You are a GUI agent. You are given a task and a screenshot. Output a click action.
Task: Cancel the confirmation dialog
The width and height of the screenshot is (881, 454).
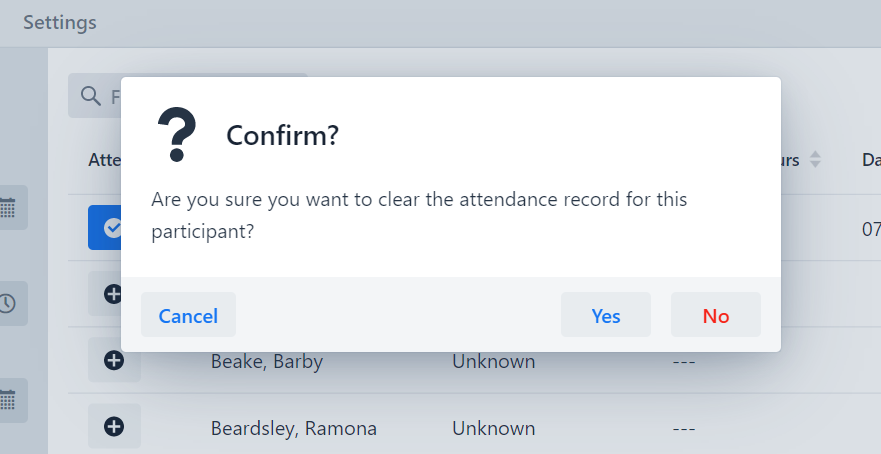tap(188, 315)
